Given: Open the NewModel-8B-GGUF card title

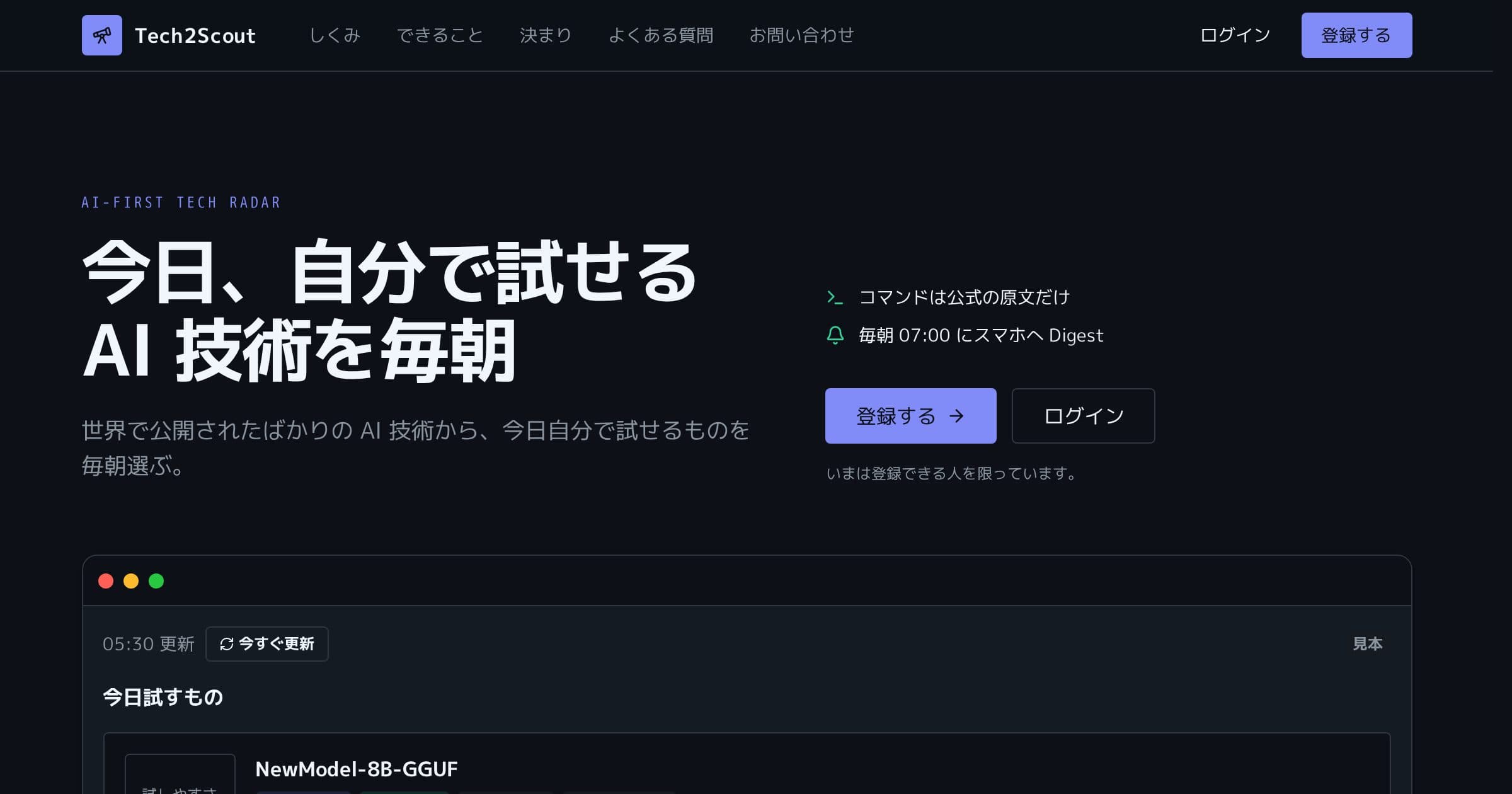Looking at the screenshot, I should [357, 769].
